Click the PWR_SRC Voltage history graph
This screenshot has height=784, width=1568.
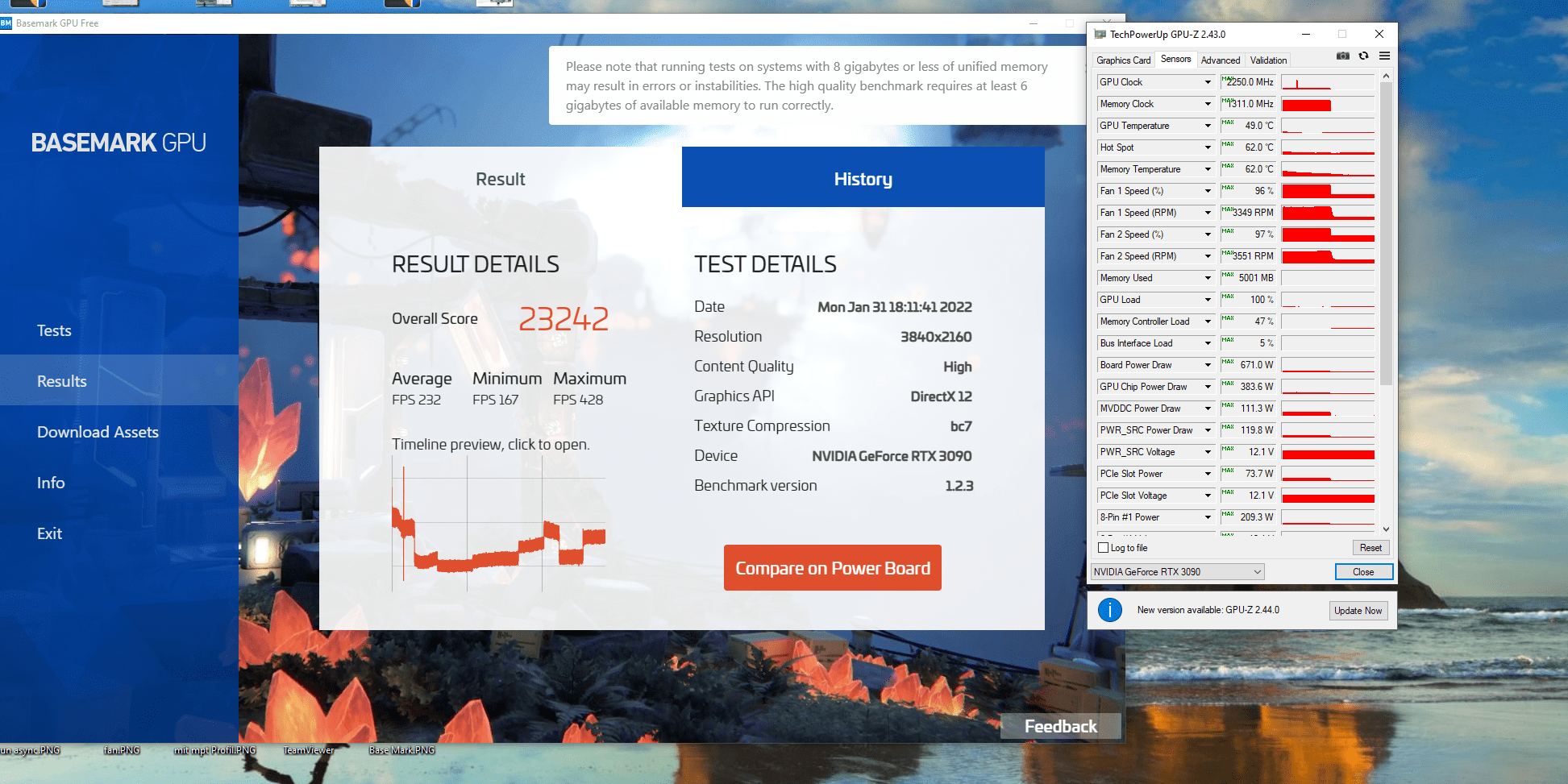coord(1328,452)
